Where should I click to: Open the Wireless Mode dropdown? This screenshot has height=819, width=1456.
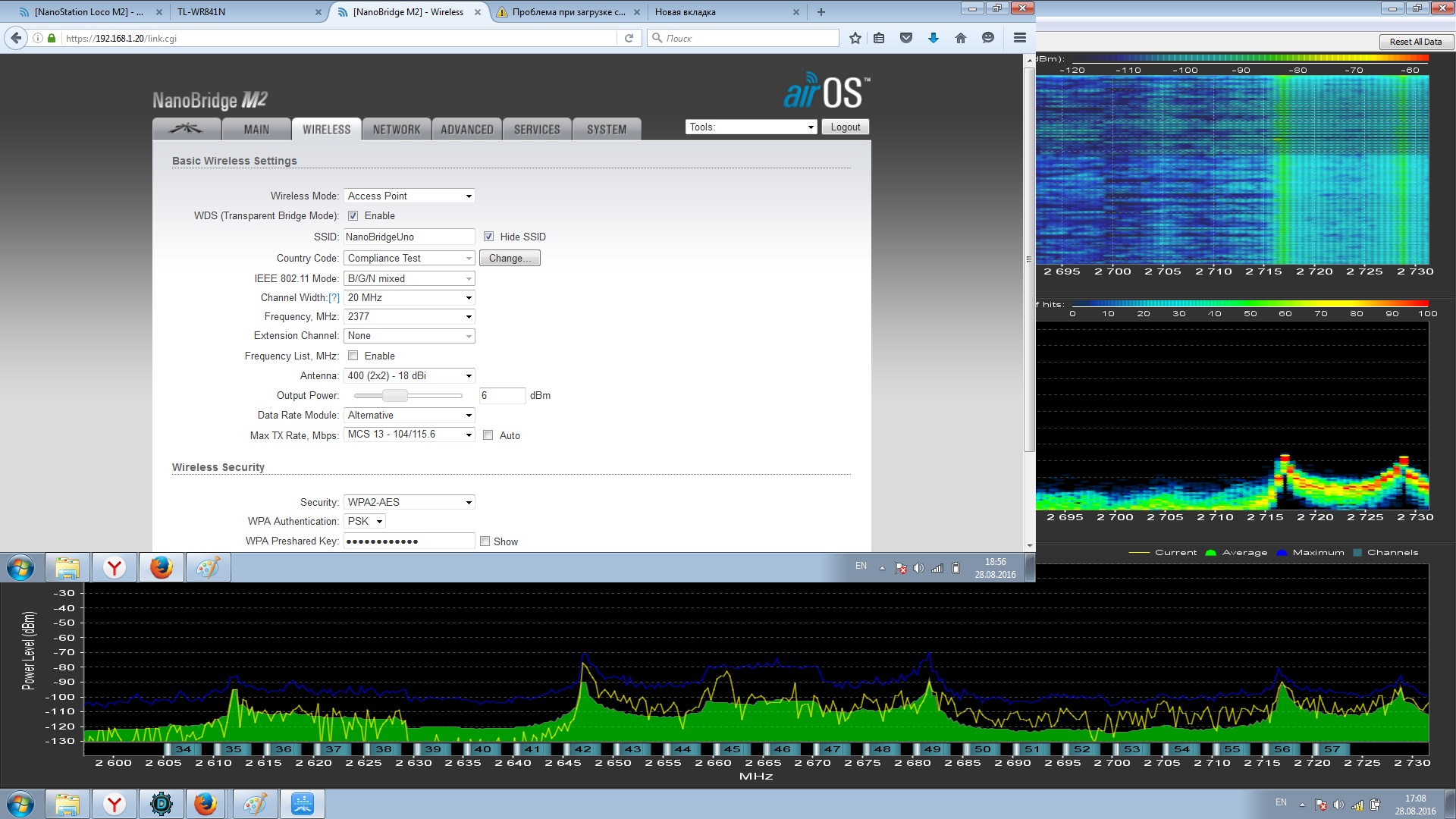[x=409, y=196]
